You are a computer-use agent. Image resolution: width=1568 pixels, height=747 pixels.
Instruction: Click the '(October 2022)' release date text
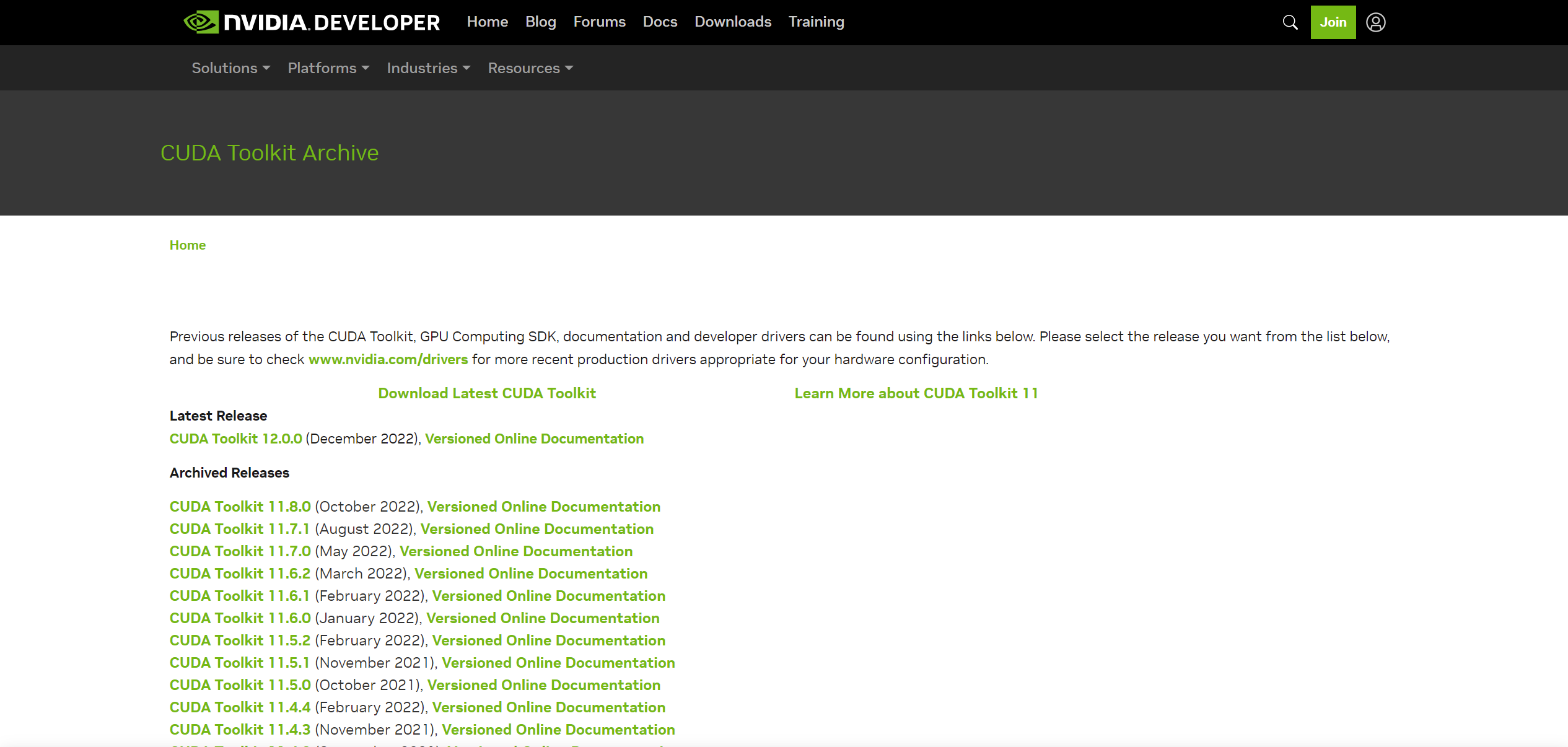click(x=368, y=507)
